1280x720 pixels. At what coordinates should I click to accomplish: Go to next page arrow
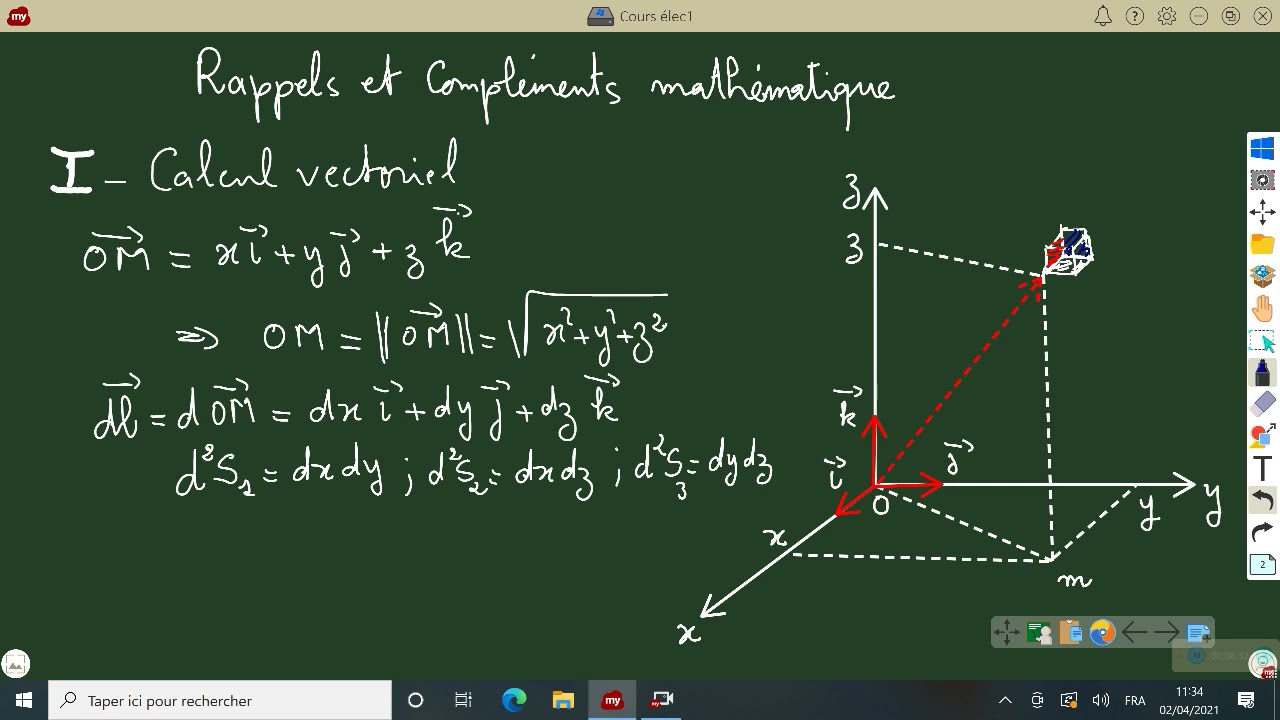point(1166,632)
